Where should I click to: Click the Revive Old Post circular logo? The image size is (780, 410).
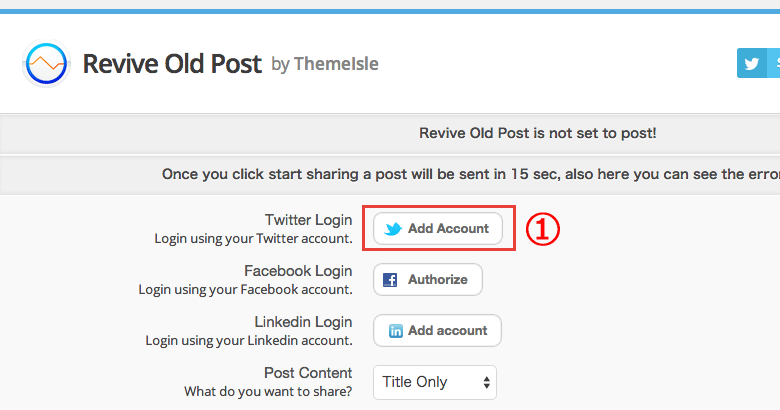pyautogui.click(x=46, y=64)
